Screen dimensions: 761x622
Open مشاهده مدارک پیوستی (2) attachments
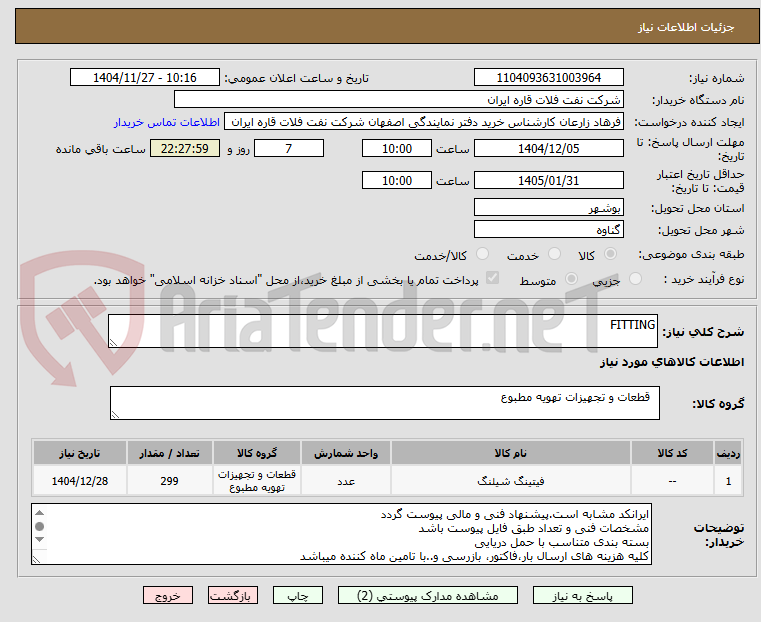click(x=428, y=596)
